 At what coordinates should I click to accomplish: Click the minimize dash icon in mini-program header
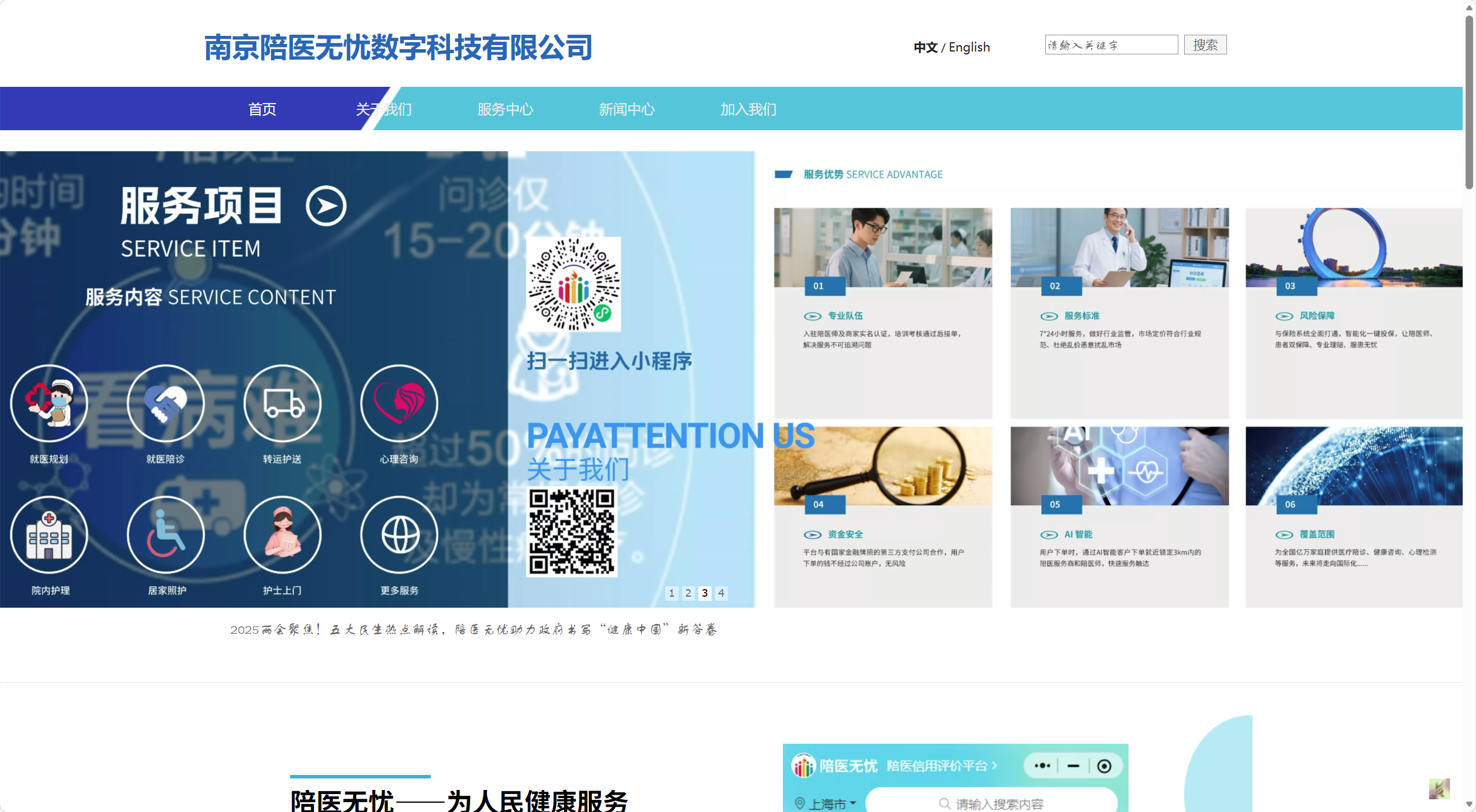click(x=1073, y=766)
